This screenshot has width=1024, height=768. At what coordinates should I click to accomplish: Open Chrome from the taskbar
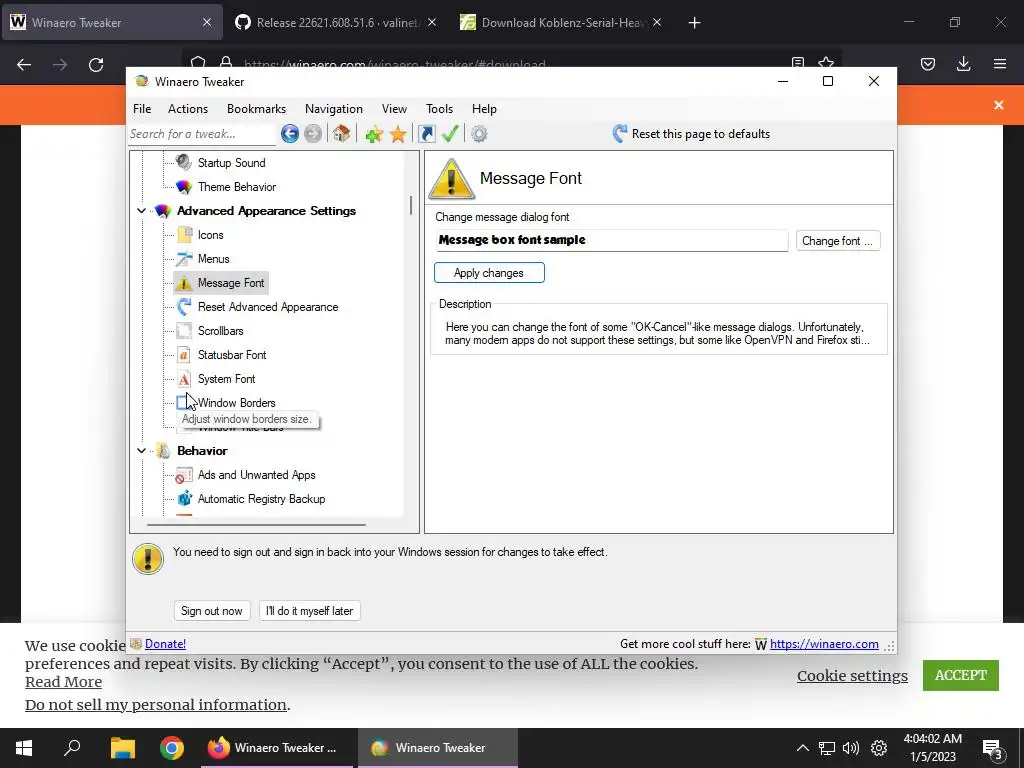click(x=172, y=748)
